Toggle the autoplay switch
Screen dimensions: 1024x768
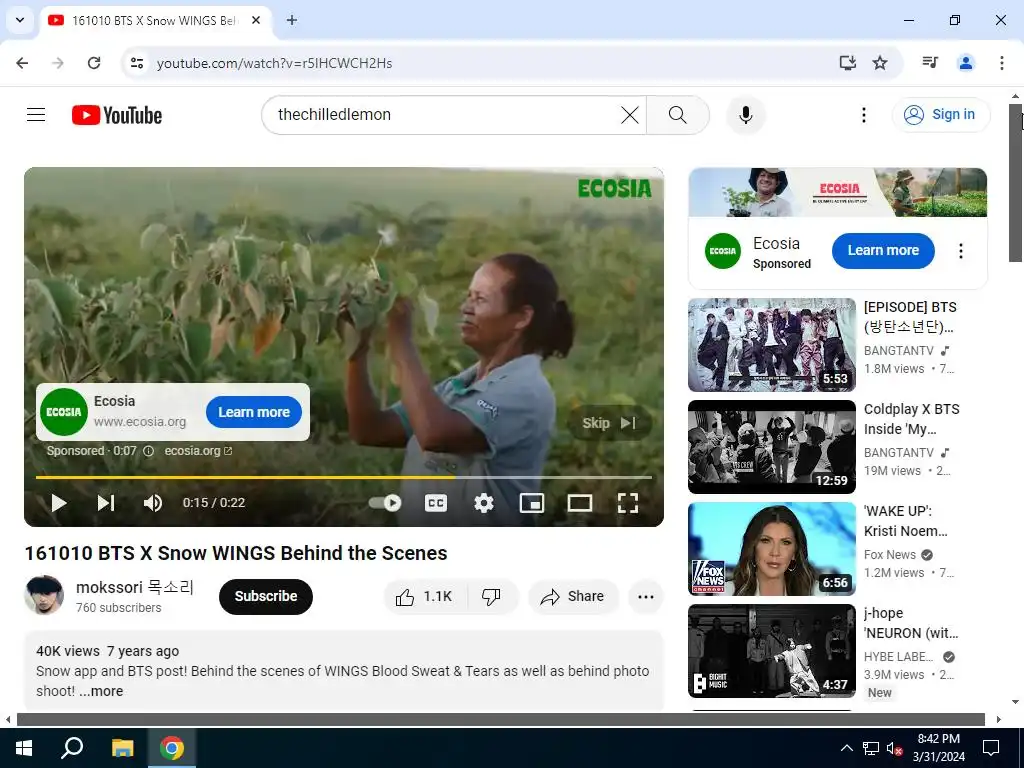[385, 503]
